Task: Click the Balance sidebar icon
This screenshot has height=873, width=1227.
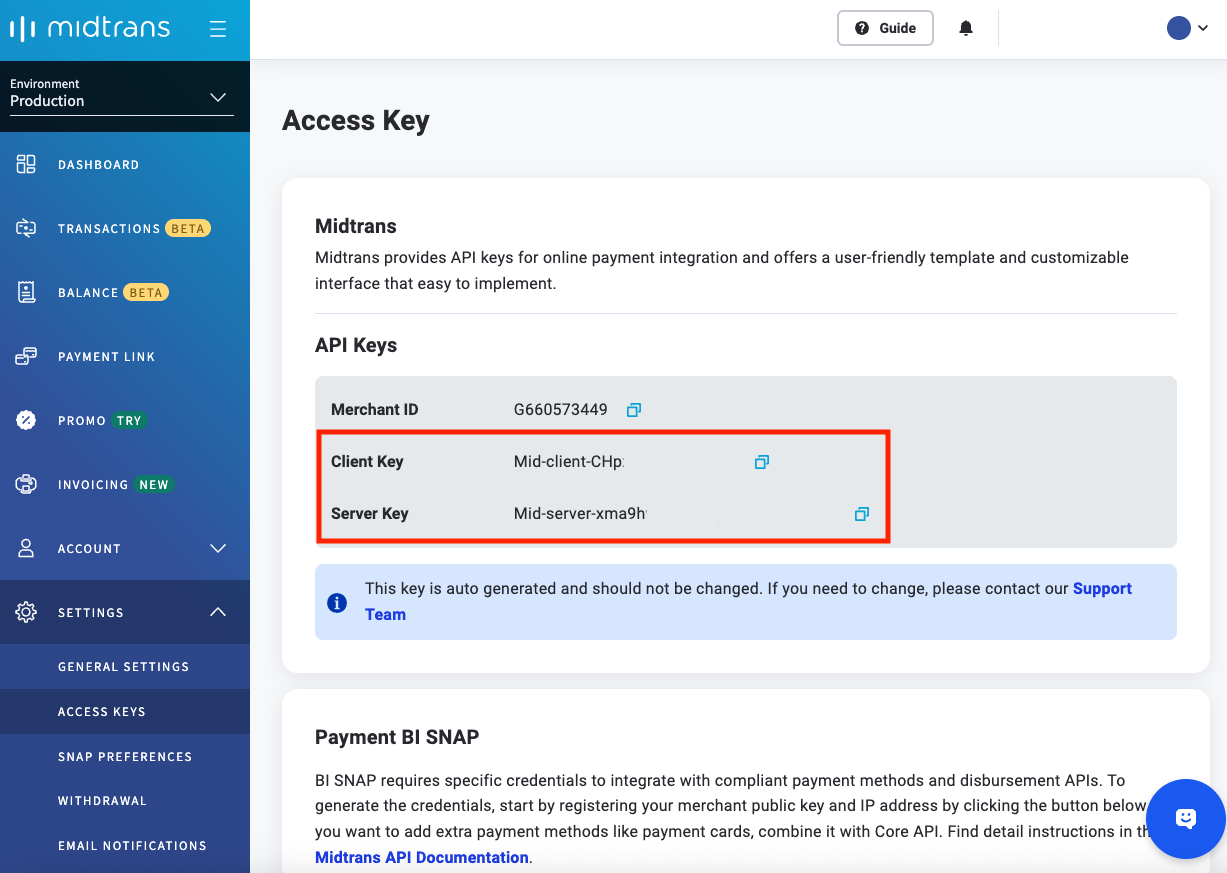Action: point(26,292)
